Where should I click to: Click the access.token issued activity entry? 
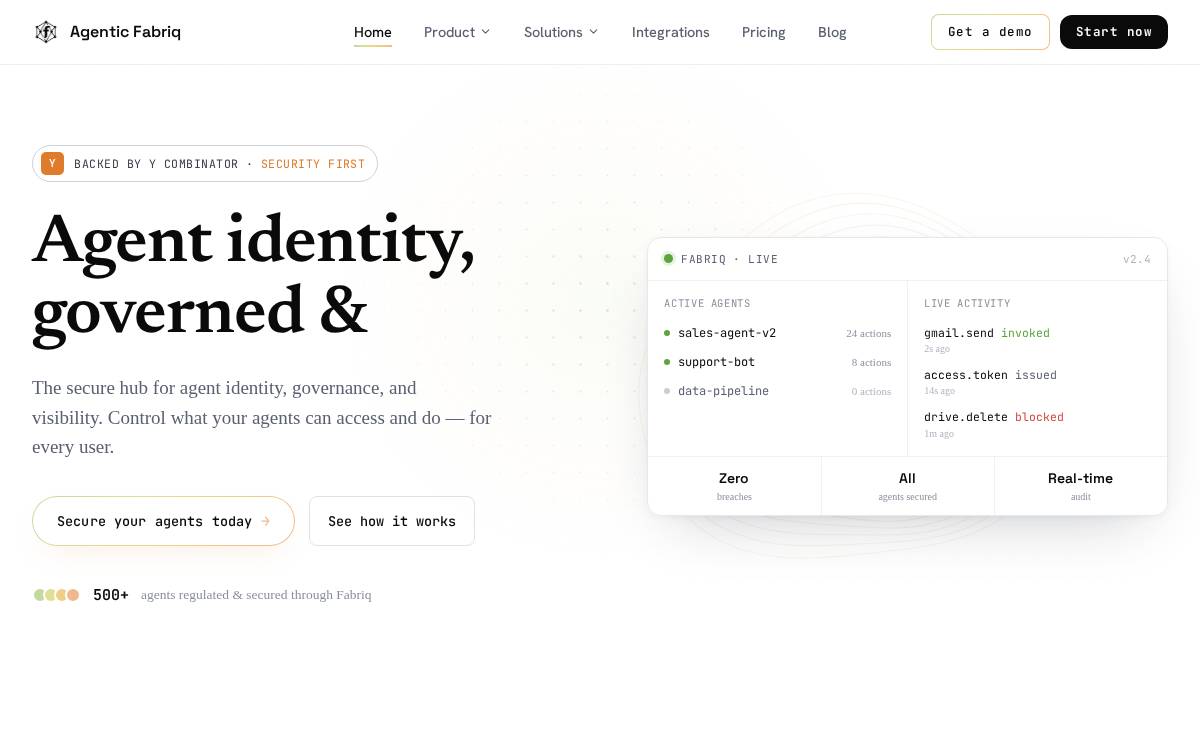(x=990, y=375)
